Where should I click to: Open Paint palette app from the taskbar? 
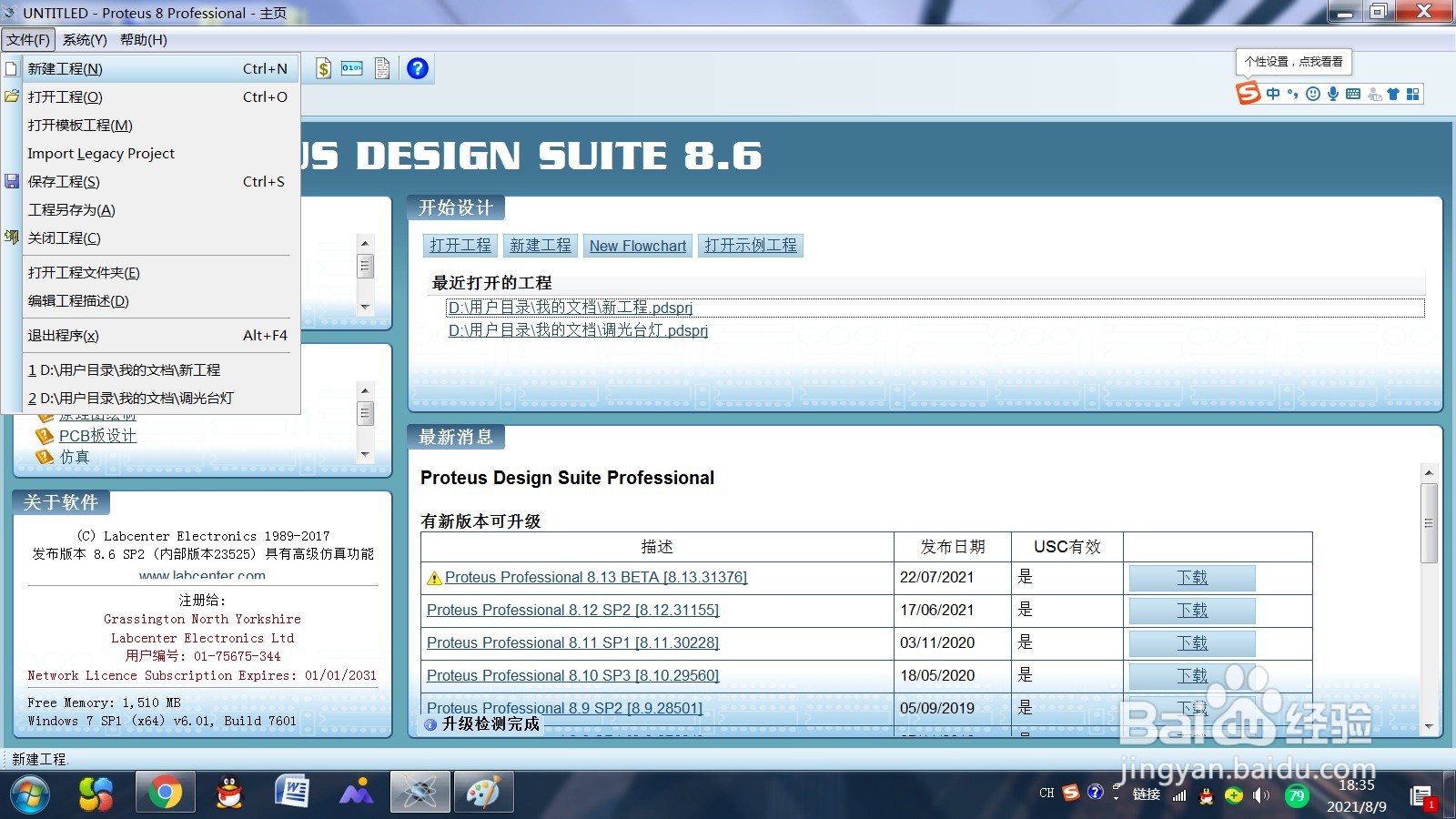click(x=483, y=794)
